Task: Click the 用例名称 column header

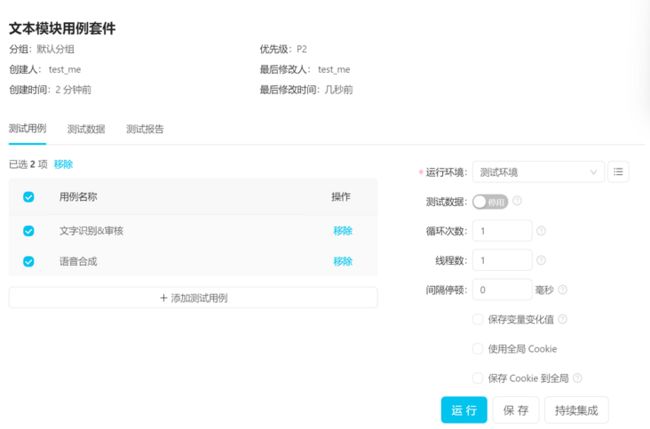Action: coord(78,197)
